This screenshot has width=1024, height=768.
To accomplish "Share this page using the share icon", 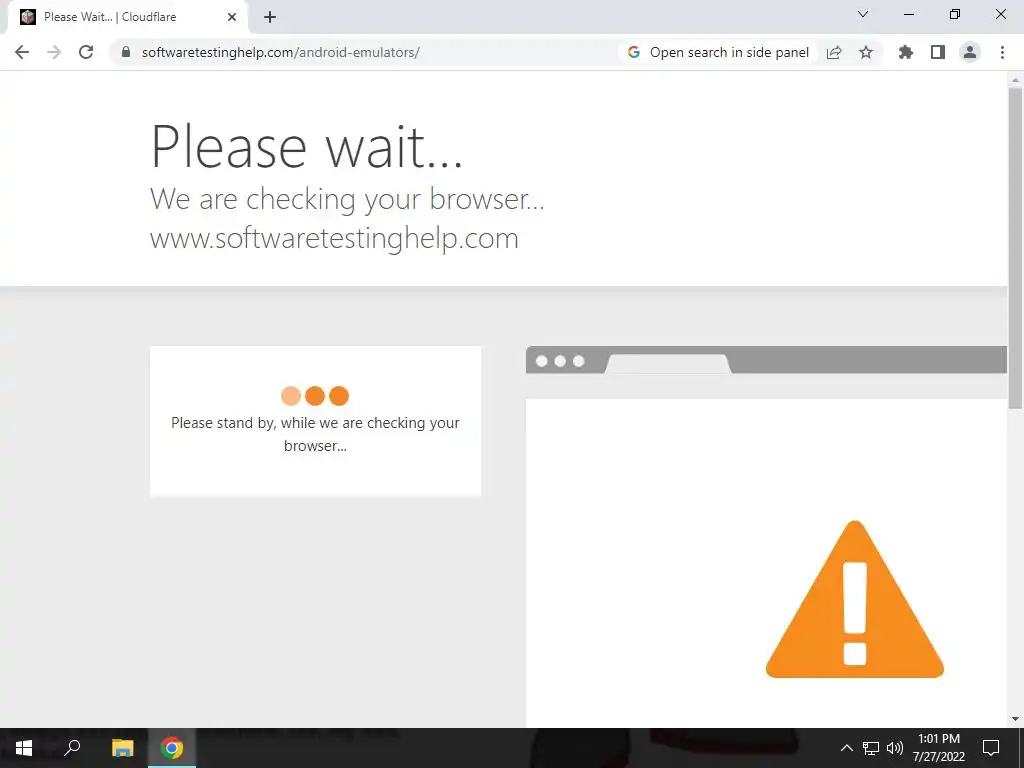I will [x=834, y=52].
